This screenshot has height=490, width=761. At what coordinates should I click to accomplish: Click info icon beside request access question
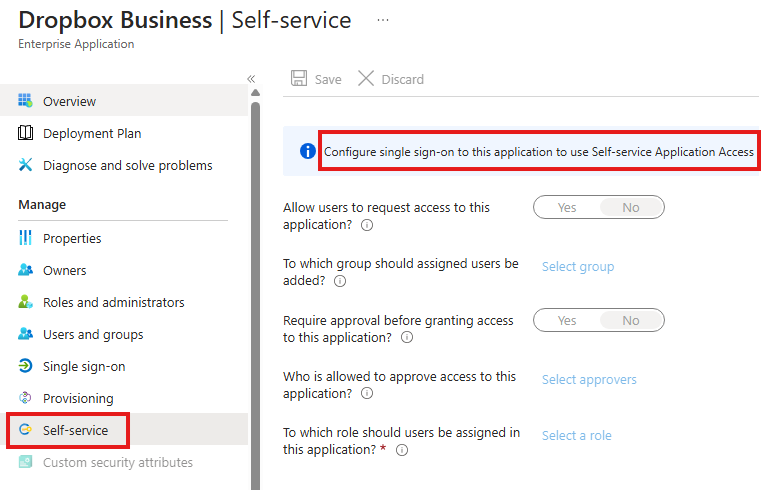coord(367,225)
